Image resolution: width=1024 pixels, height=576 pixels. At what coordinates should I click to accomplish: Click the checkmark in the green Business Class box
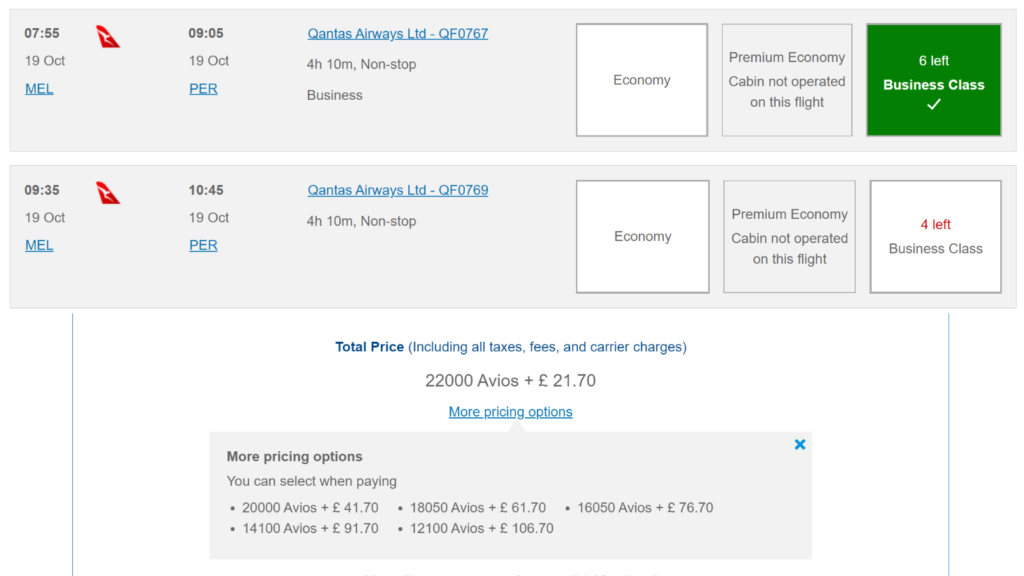pos(932,105)
